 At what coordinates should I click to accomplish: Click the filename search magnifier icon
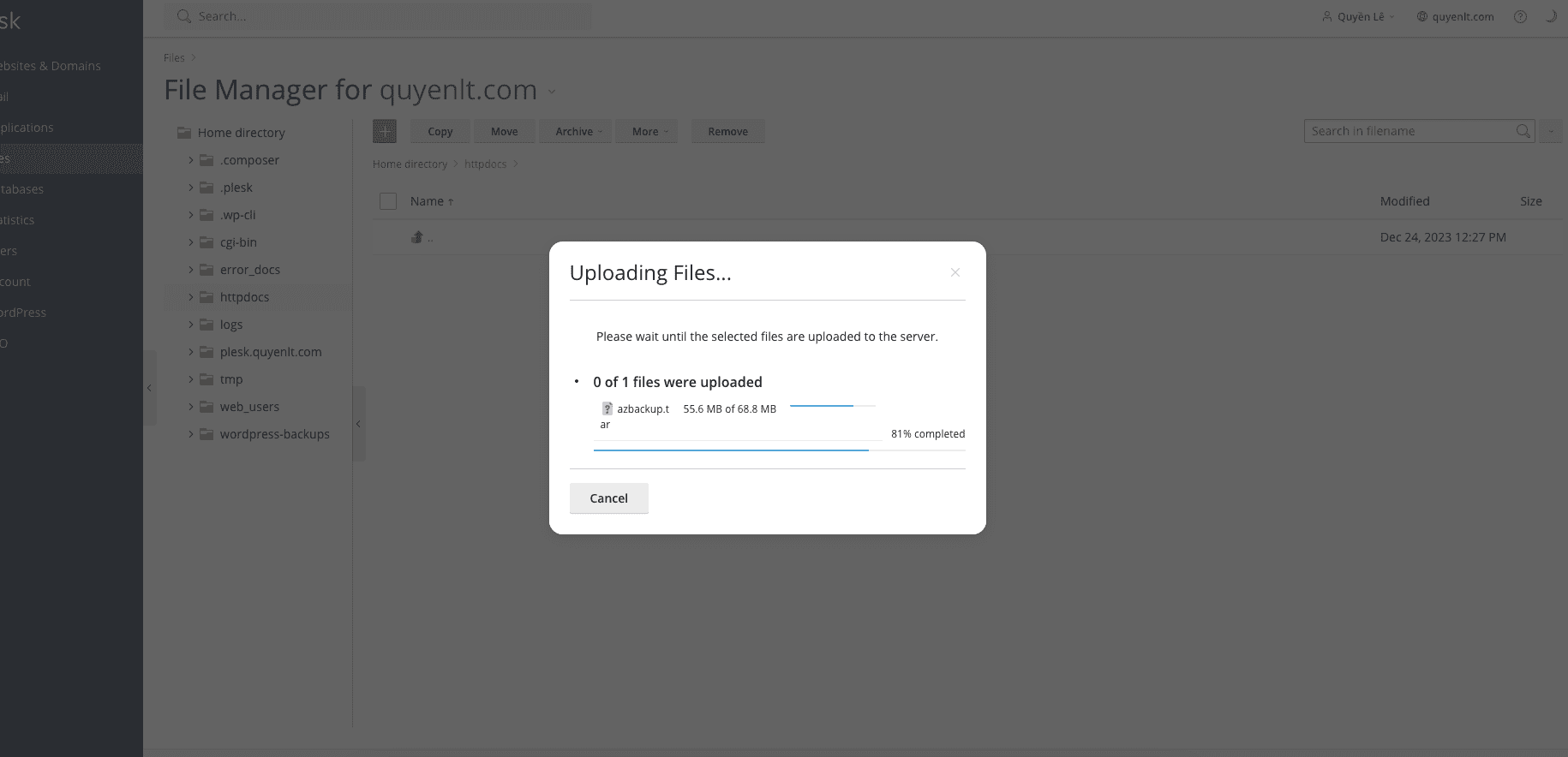1523,131
